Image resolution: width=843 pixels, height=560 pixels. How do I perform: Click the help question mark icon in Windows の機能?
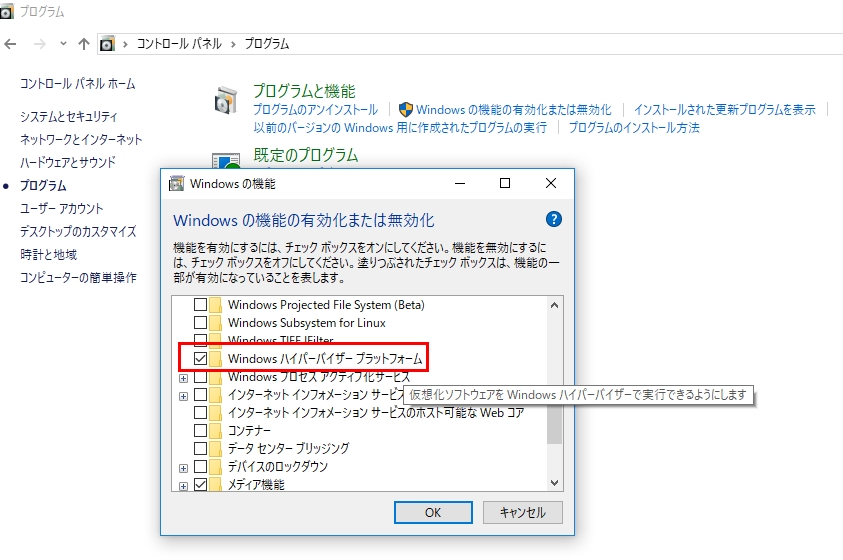(553, 219)
